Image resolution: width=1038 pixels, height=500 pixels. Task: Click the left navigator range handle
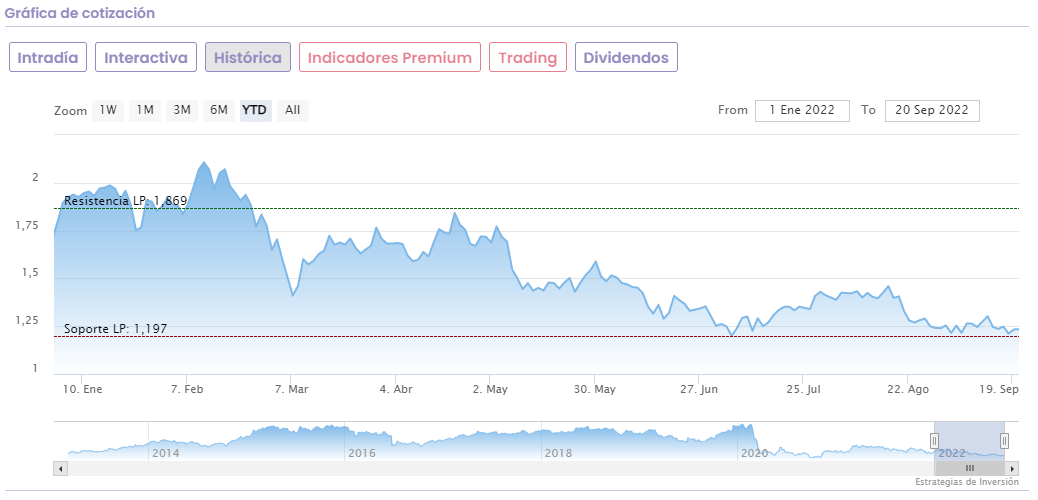(935, 440)
